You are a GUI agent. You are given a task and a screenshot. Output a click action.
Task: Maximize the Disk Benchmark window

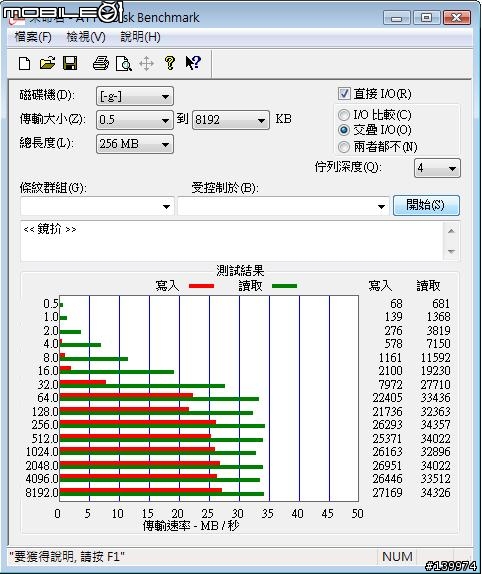[x=426, y=18]
